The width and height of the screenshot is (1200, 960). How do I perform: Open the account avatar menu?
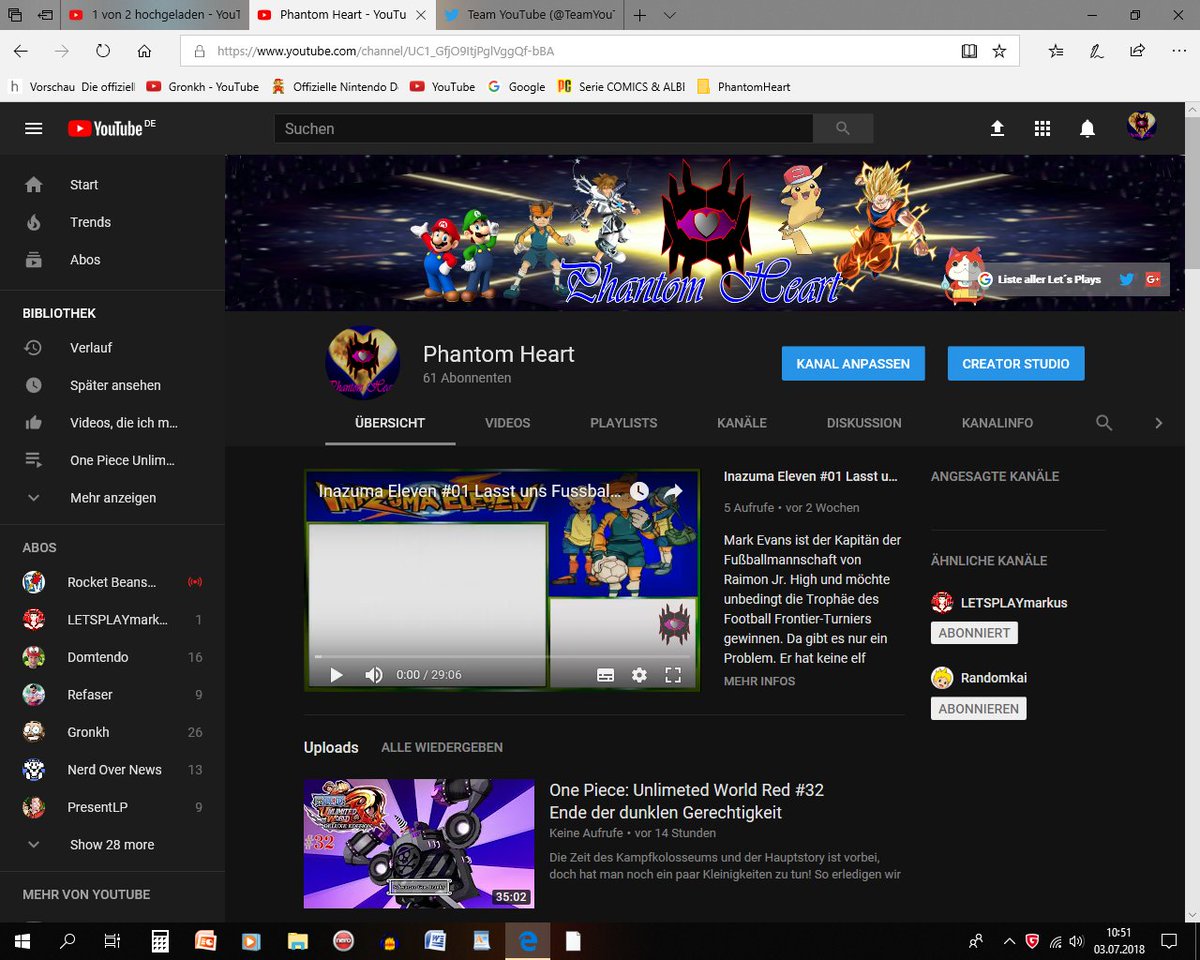pos(1141,127)
